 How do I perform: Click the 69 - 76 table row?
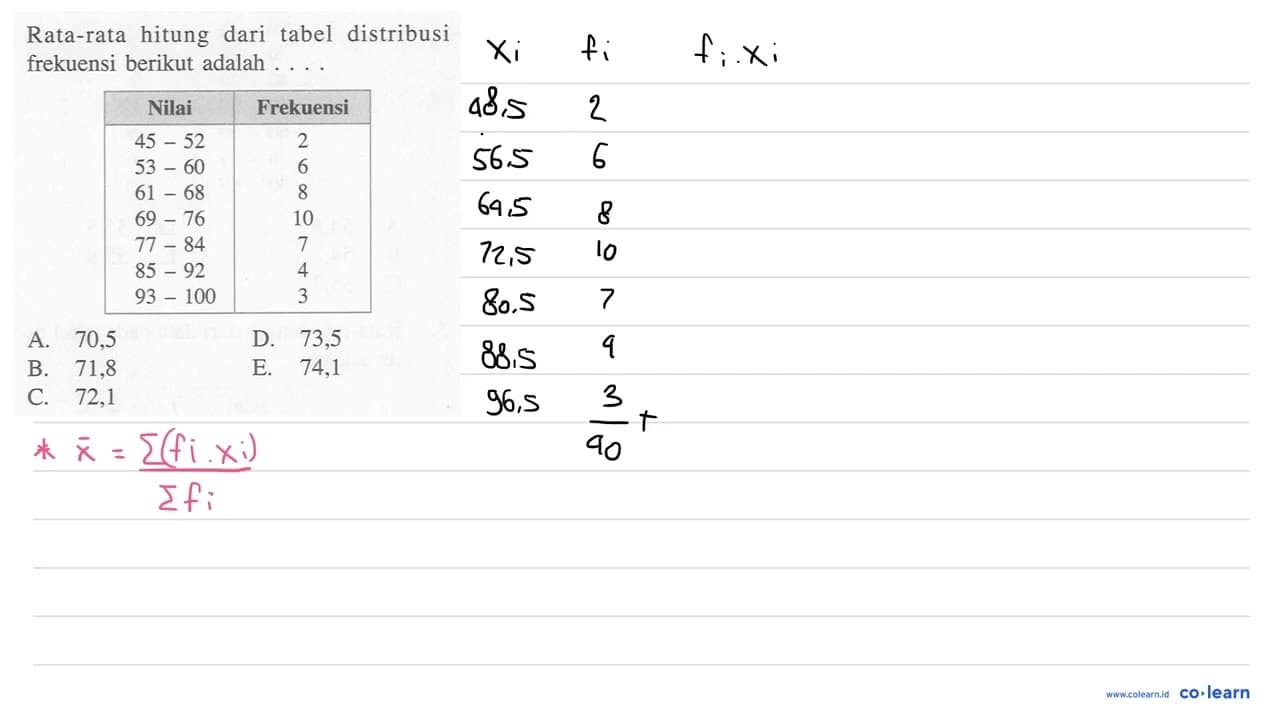[237, 218]
